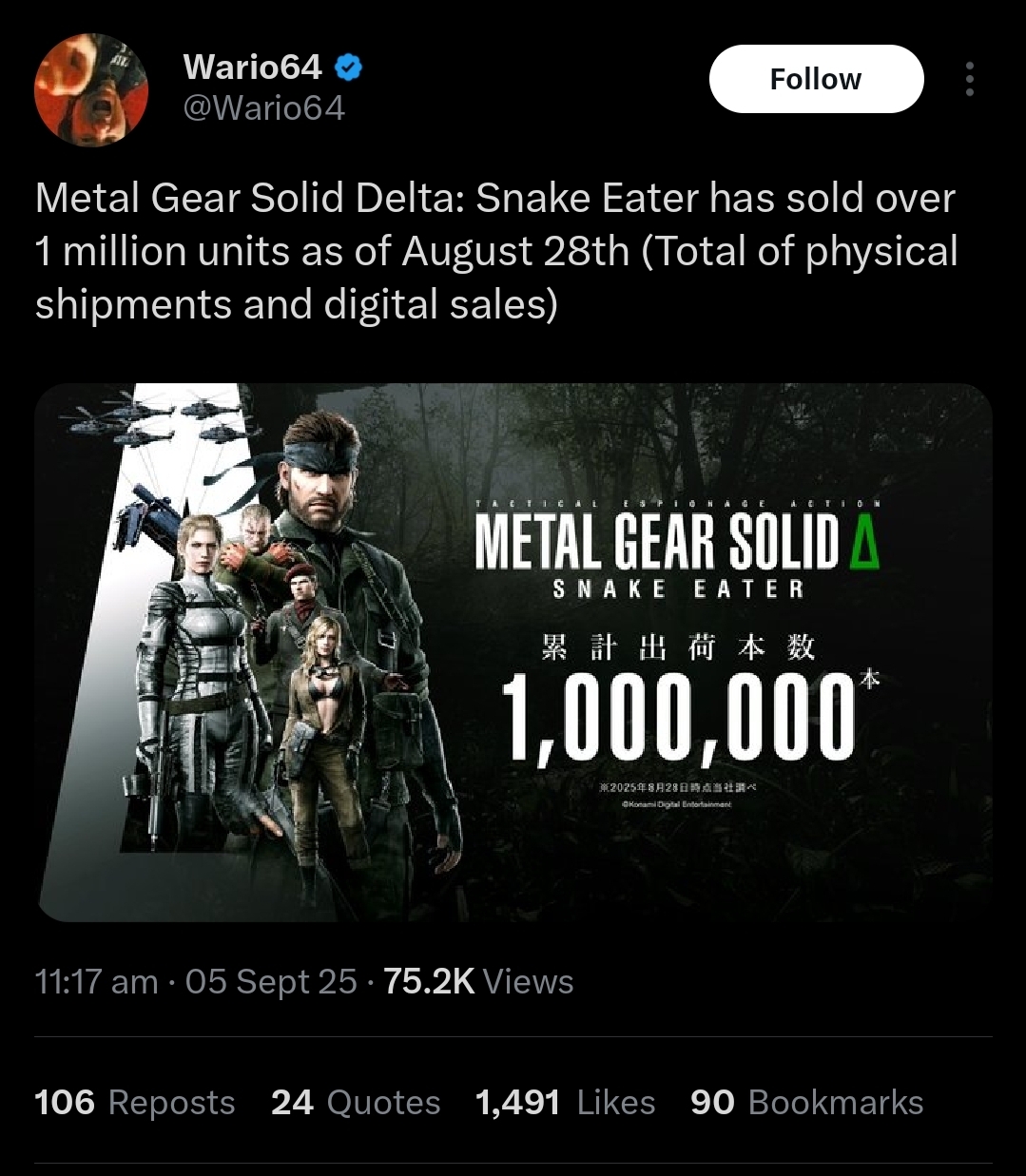Open Wario64's profile avatar picture
The width and height of the screenshot is (1026, 1176).
(91, 90)
